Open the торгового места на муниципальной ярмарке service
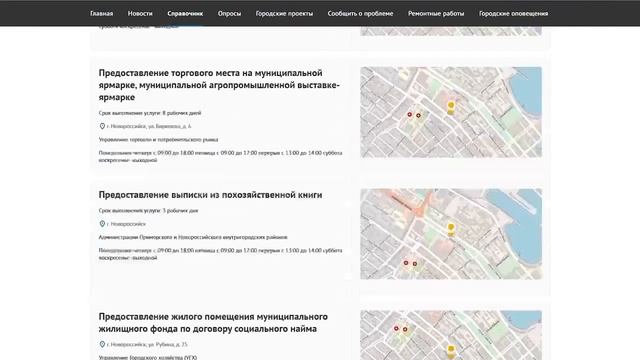The height and width of the screenshot is (360, 640). (x=219, y=85)
